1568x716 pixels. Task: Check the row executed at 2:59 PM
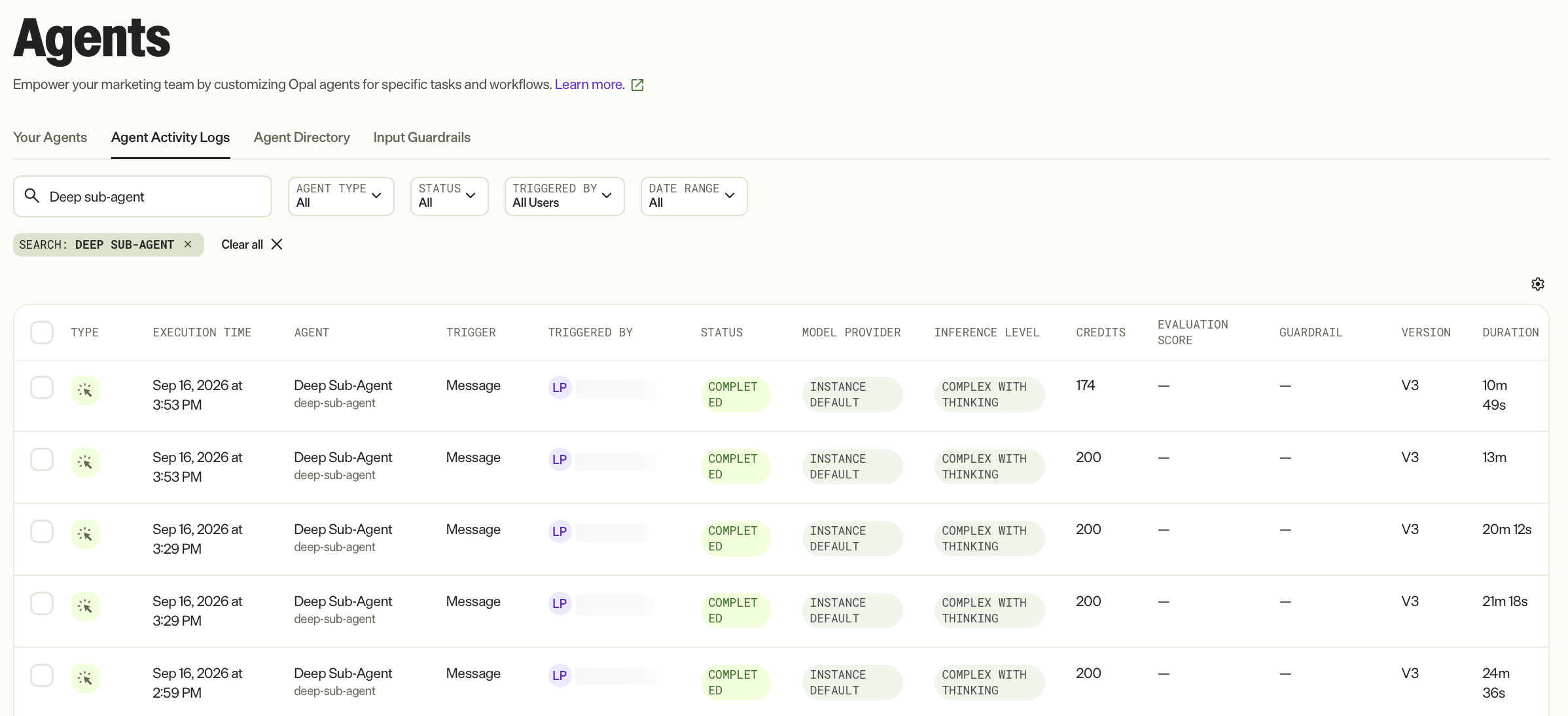coord(42,675)
